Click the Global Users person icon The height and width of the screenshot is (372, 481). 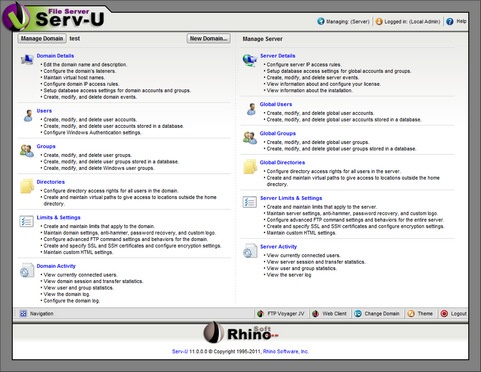[251, 109]
